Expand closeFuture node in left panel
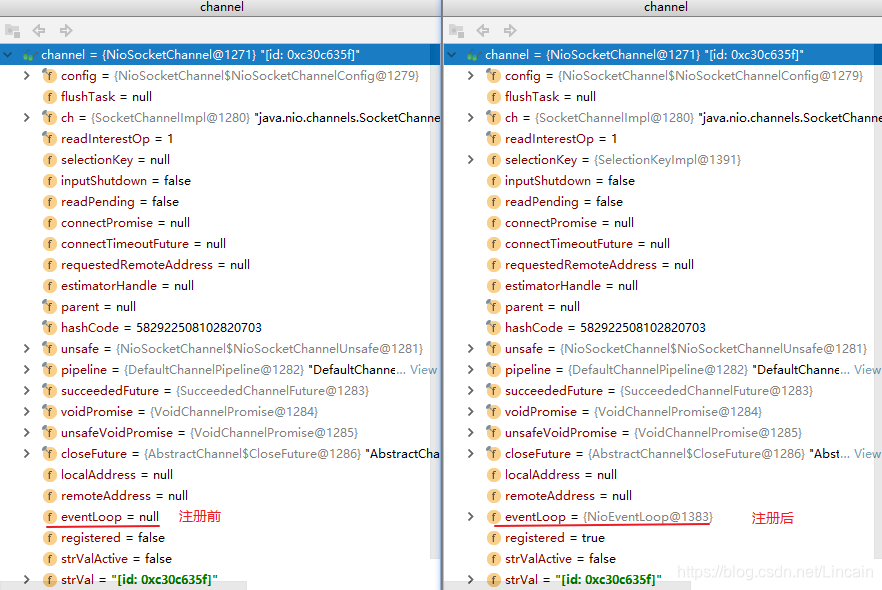This screenshot has width=882, height=590. (26, 453)
